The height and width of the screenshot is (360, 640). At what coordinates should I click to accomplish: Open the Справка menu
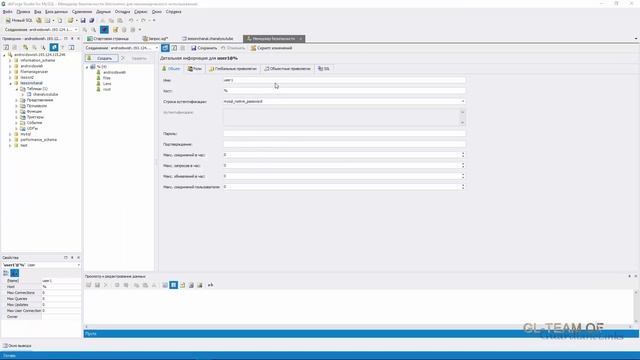point(173,12)
